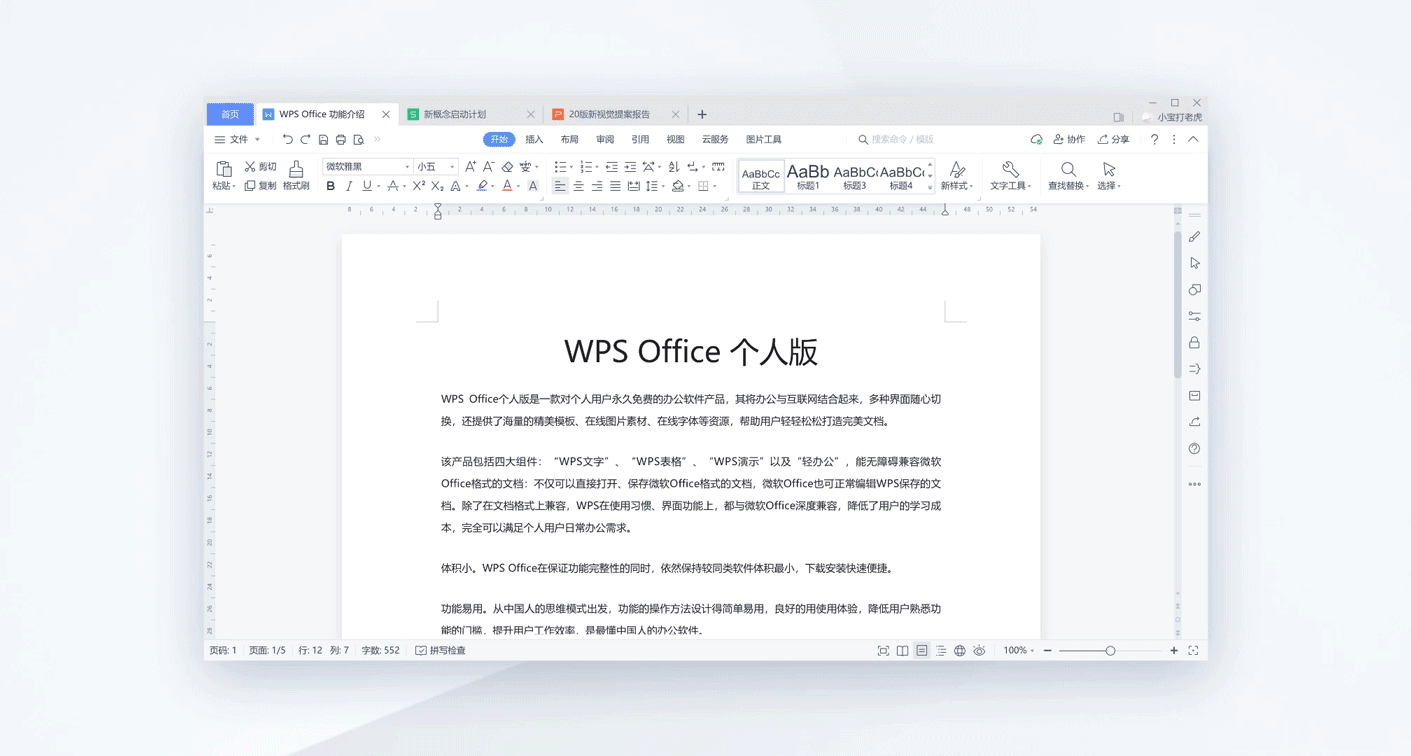
Task: Go to Home (首页) button
Action: (x=230, y=114)
